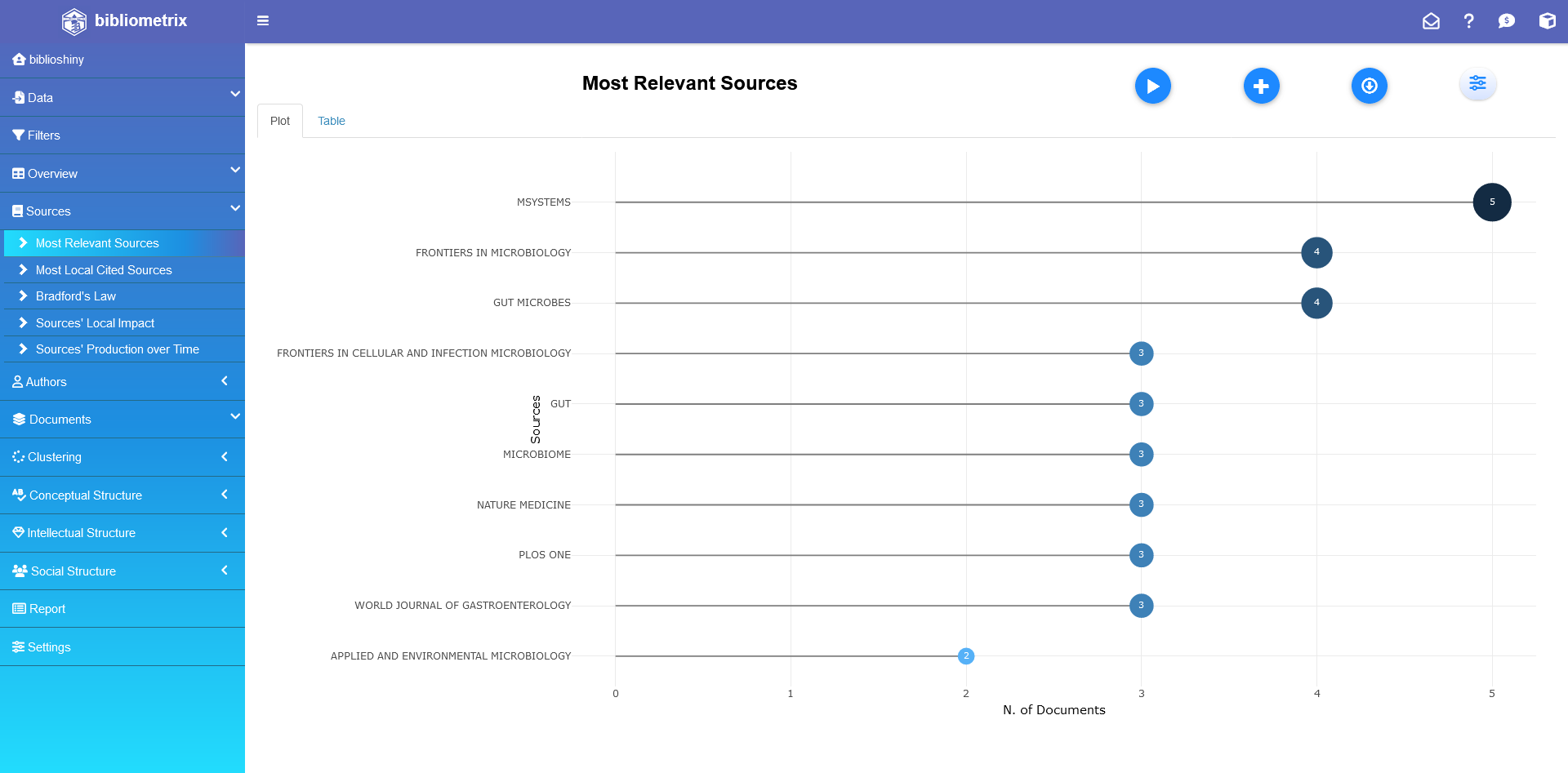Viewport: 1568px width, 773px height.
Task: Click the download plot icon
Action: point(1369,86)
